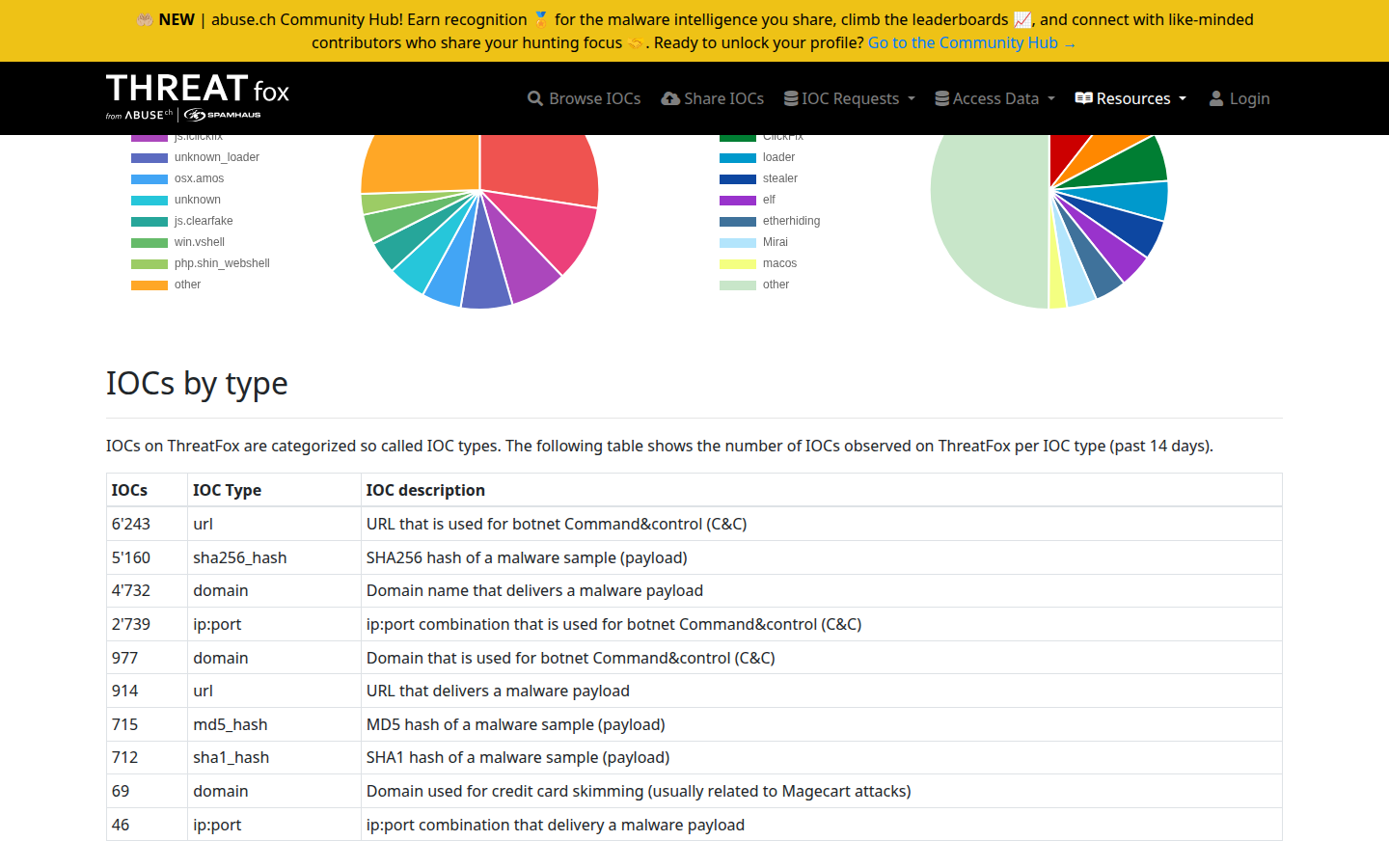The image size is (1389, 868).
Task: Follow the Go to the Community Hub link
Action: pos(972,42)
